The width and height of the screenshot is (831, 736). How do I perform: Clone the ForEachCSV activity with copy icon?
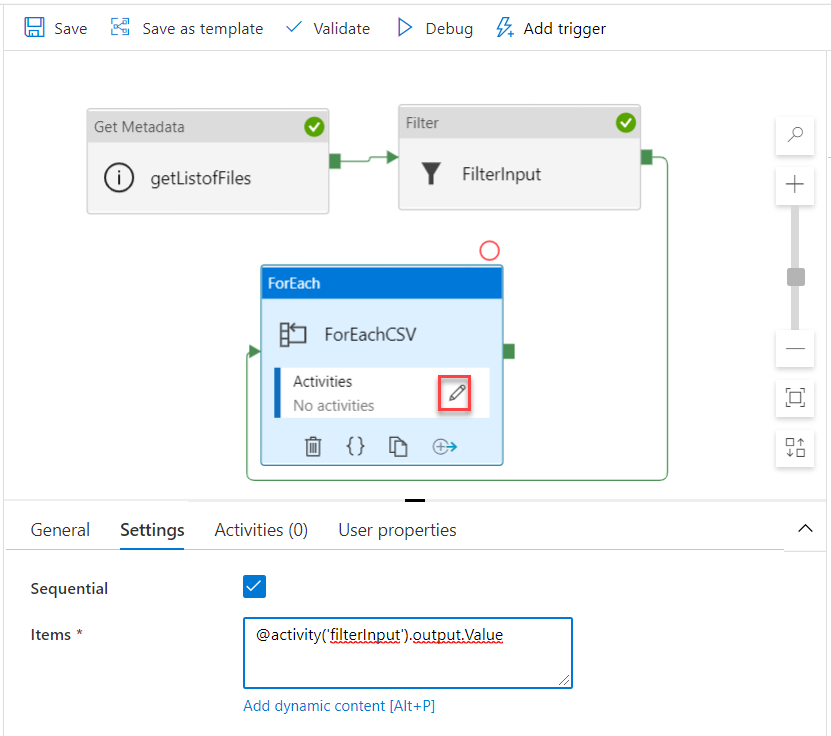(398, 446)
